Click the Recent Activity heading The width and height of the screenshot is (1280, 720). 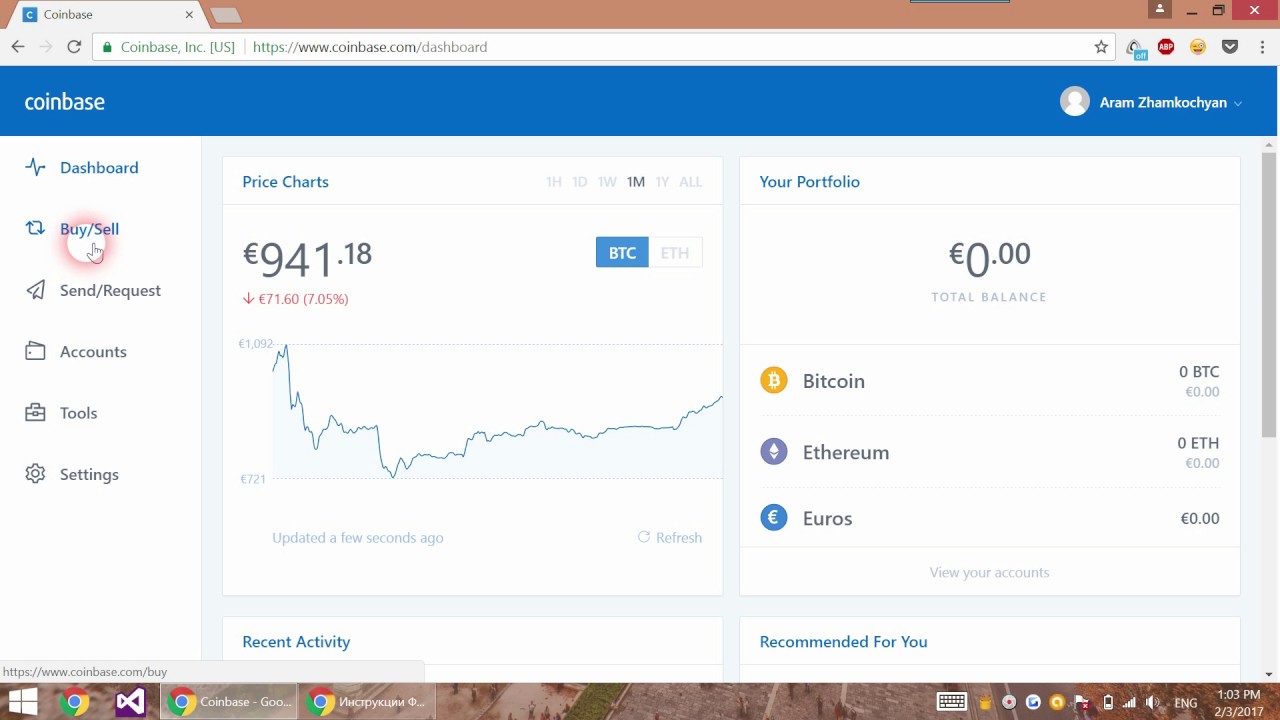(296, 642)
